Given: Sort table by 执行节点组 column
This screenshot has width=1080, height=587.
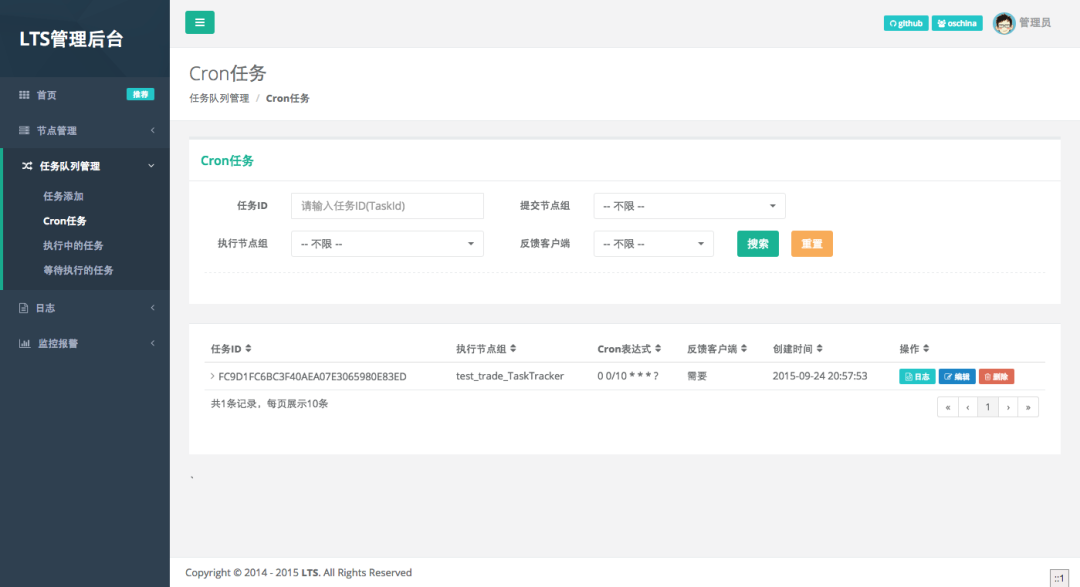Looking at the screenshot, I should pyautogui.click(x=486, y=349).
